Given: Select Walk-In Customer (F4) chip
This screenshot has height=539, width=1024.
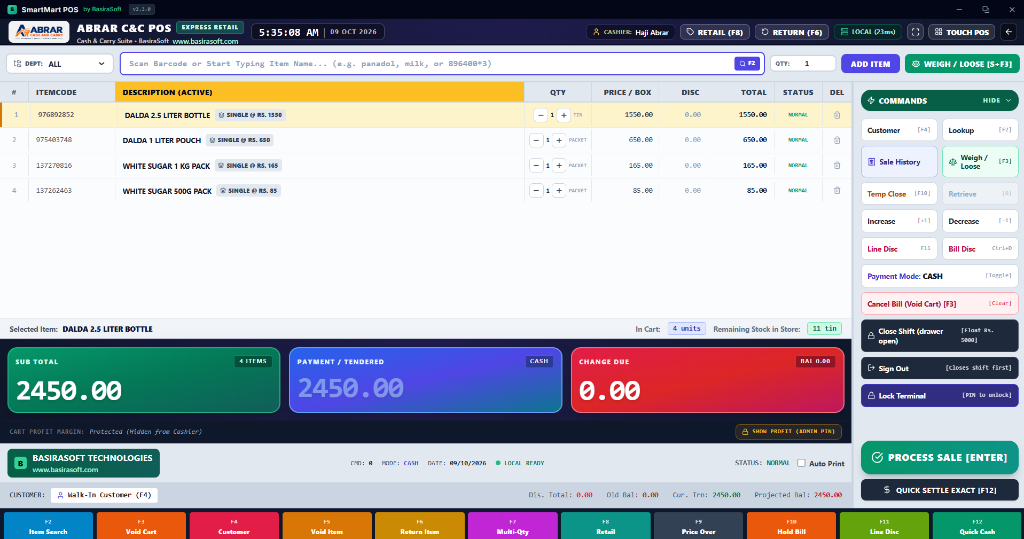Looking at the screenshot, I should pos(104,495).
